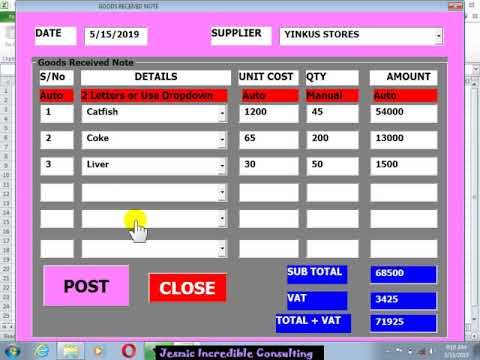Select the quantity field containing 50

332,166
